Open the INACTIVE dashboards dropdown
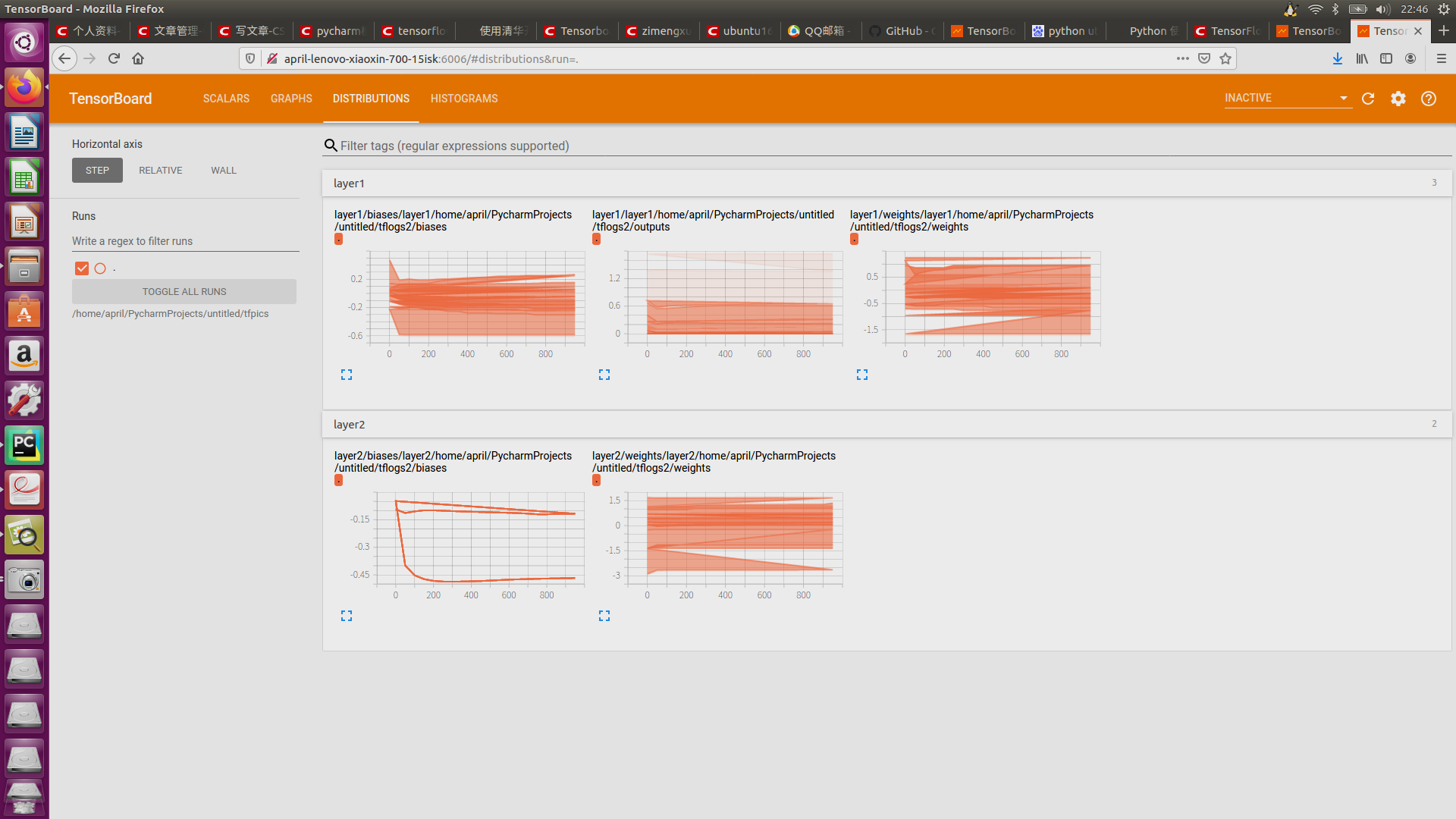Screen dimensions: 1456x819 coord(1288,98)
